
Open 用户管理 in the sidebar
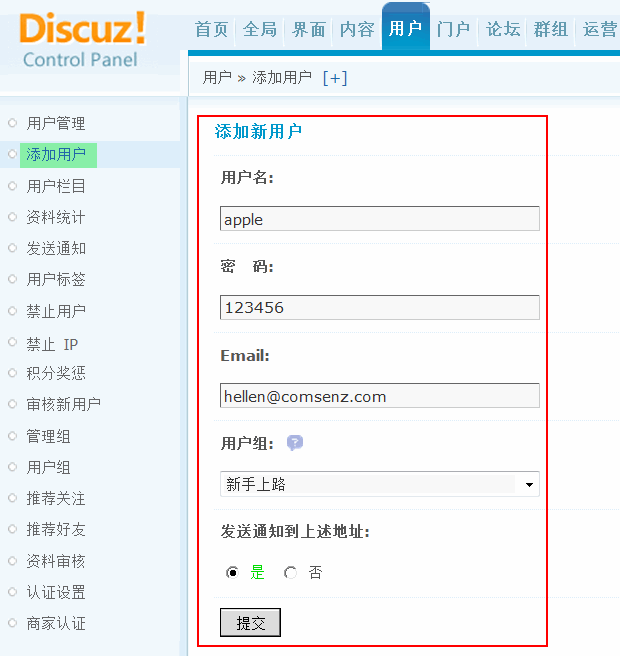tap(56, 123)
